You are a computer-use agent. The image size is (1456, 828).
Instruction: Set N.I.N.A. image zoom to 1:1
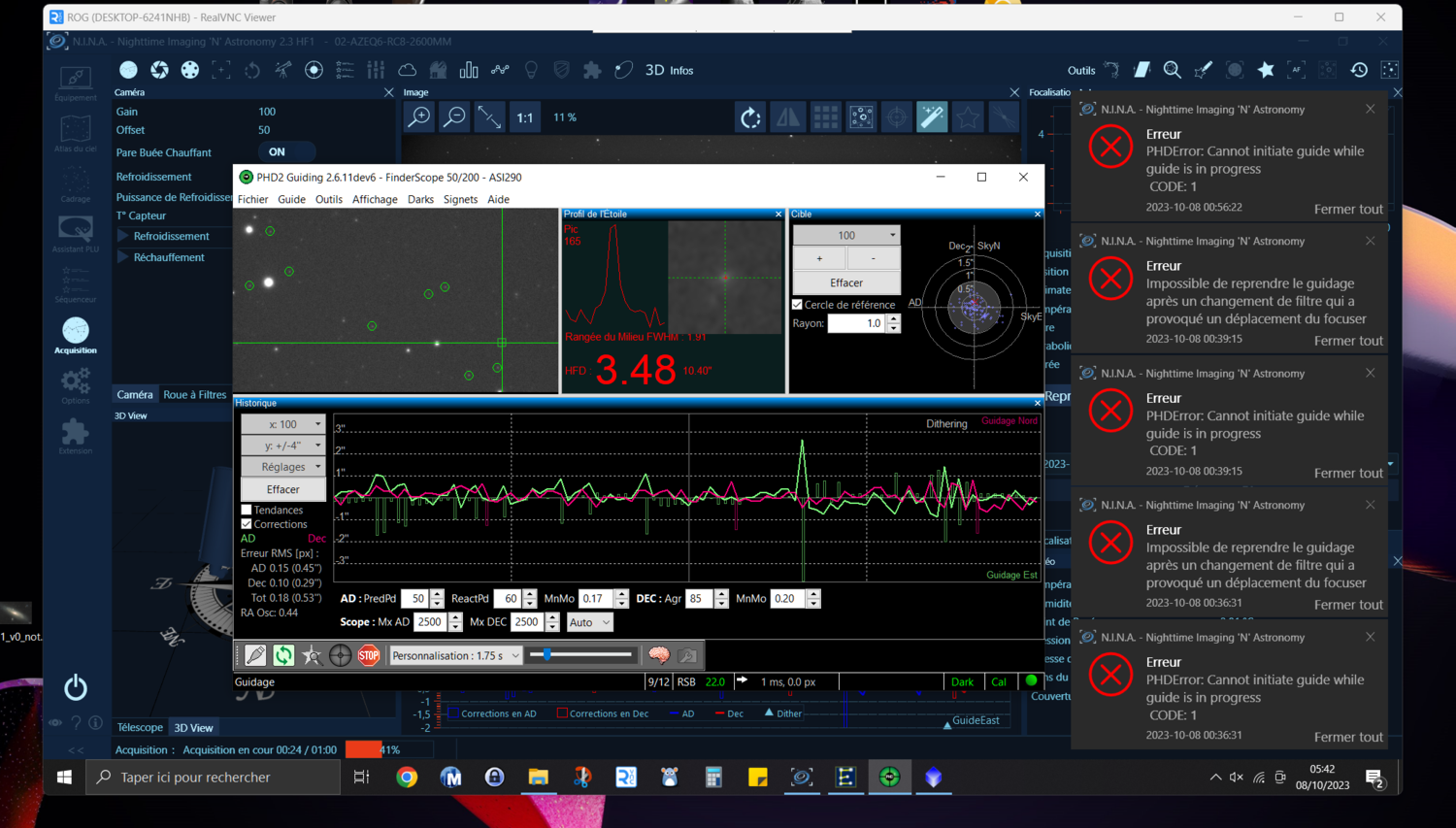click(x=524, y=117)
